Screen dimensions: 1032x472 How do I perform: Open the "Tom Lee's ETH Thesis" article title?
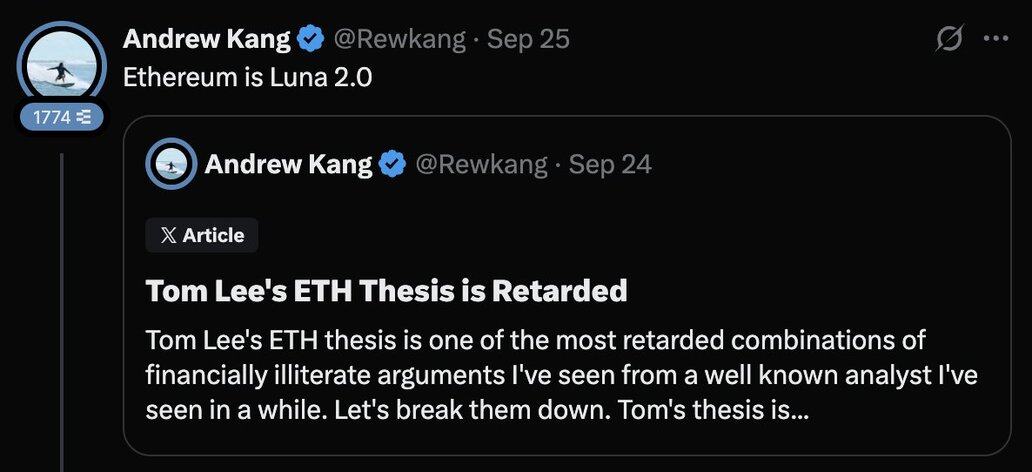(x=386, y=291)
